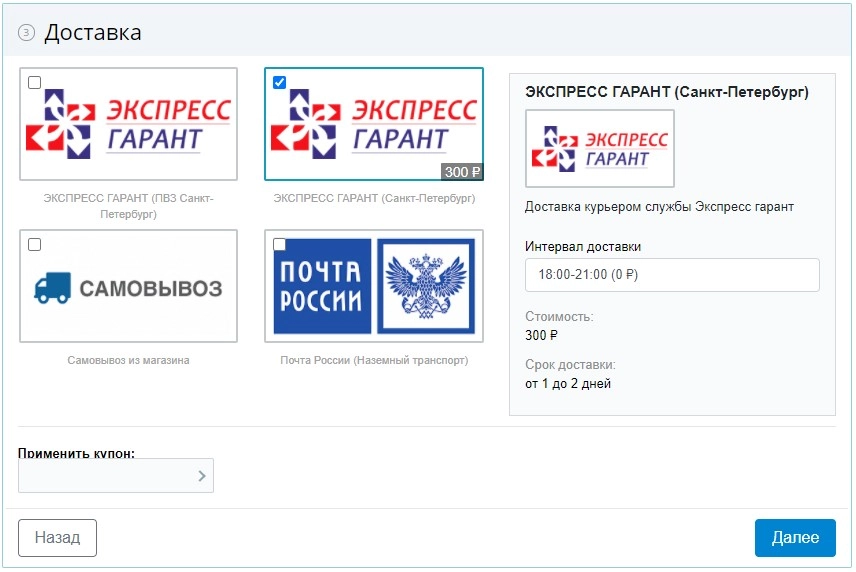Click the grey caption ЭКСПРЕСС ГАРАНТ (Санкт-Петербург) under the card

(374, 198)
